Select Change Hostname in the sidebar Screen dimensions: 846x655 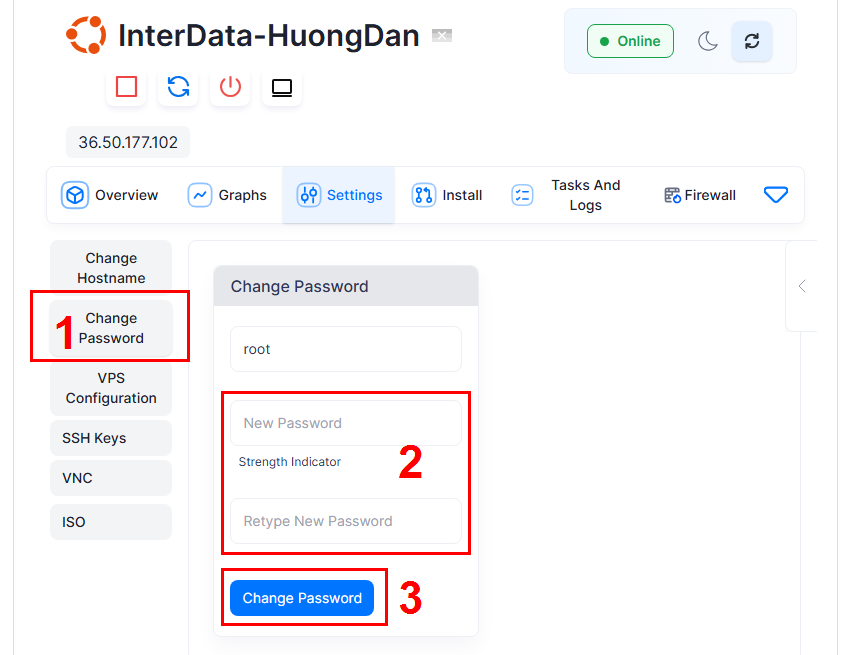(111, 268)
